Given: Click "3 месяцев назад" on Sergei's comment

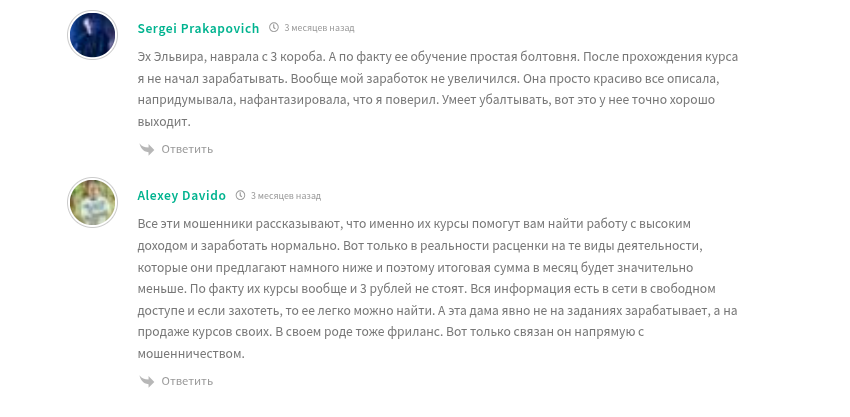Looking at the screenshot, I should (x=319, y=28).
